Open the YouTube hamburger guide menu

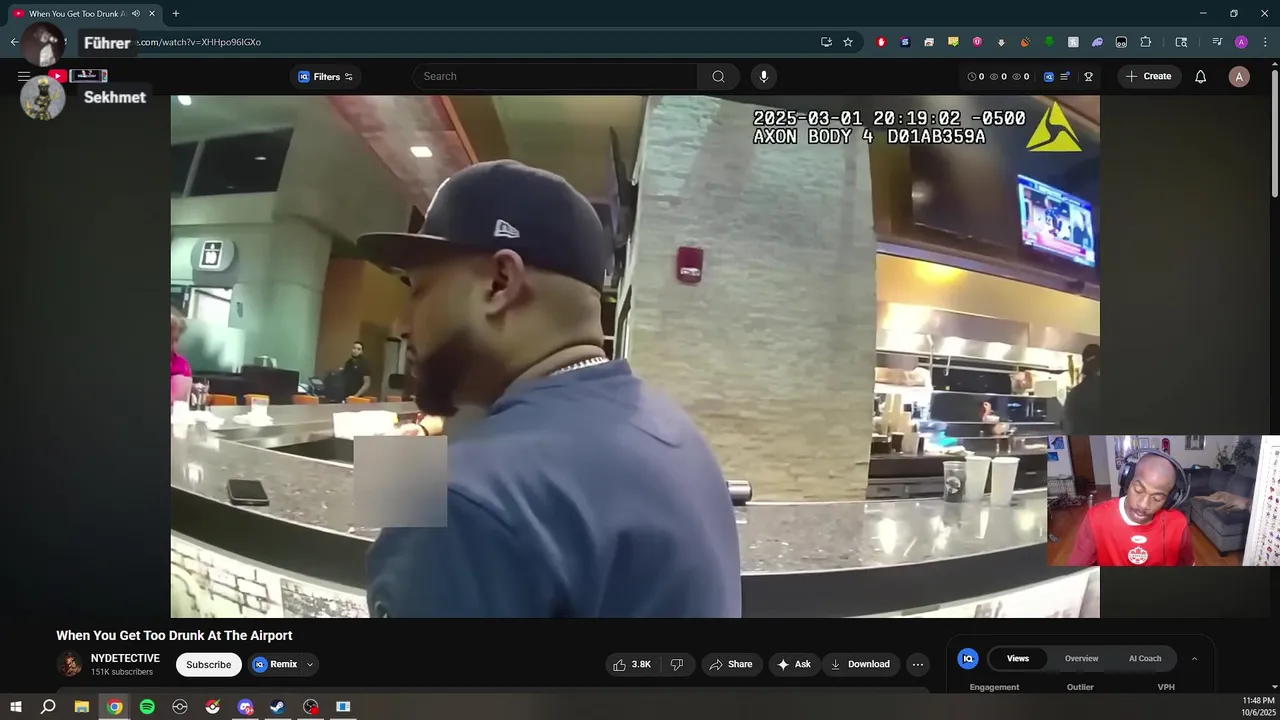pos(24,76)
